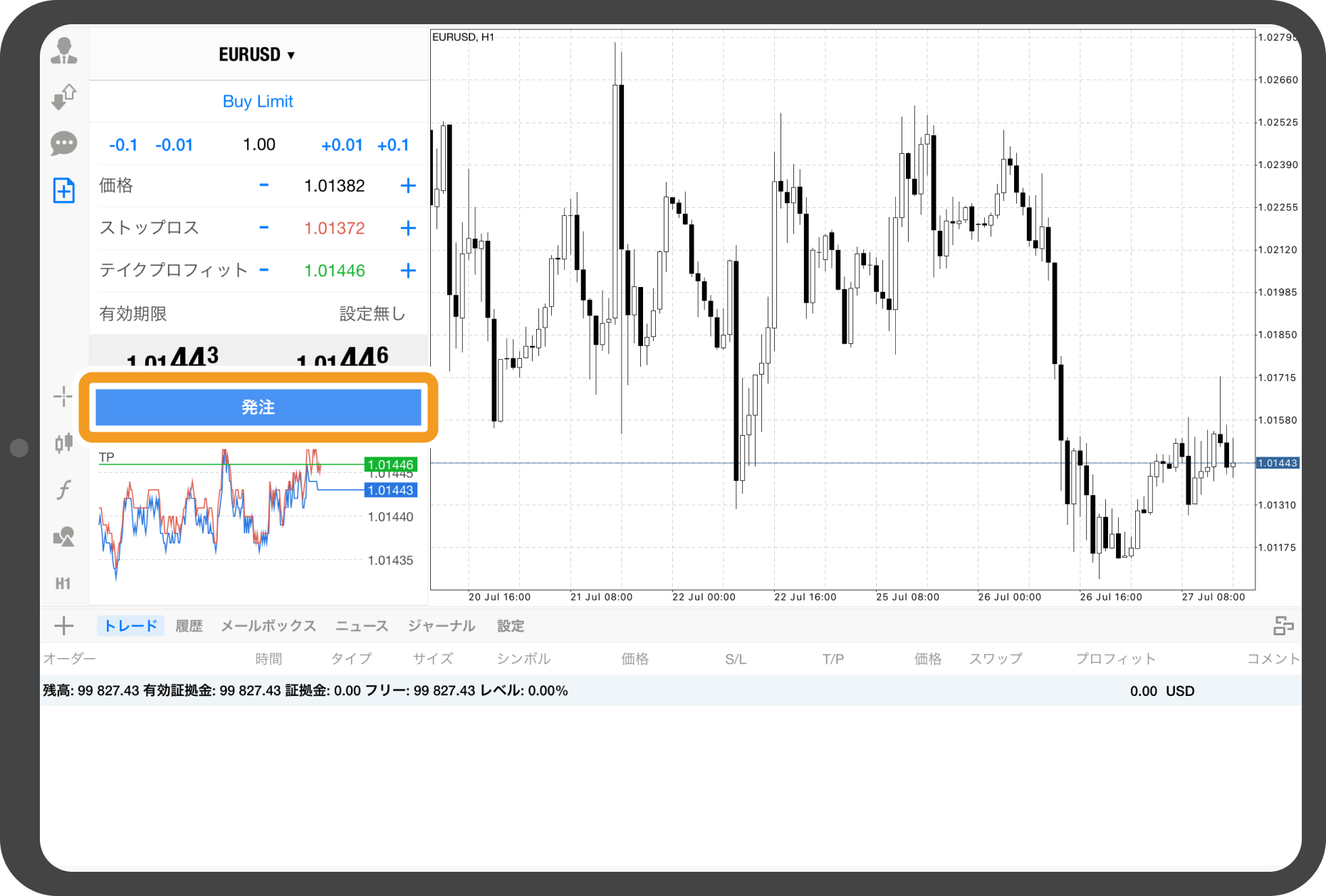
Task: Edit take profit value 1.01446
Action: [335, 271]
